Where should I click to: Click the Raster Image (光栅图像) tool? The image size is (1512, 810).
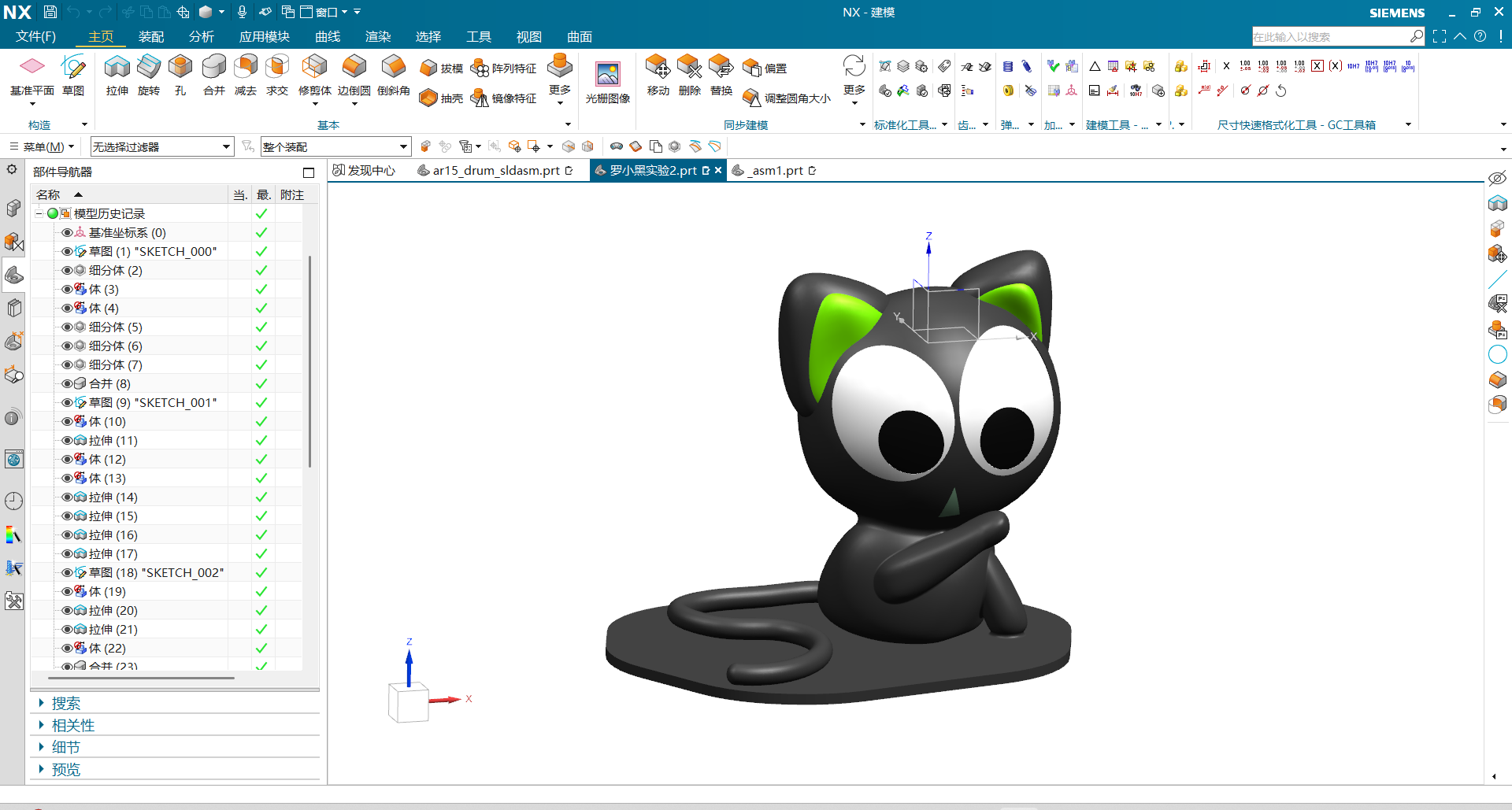(607, 82)
